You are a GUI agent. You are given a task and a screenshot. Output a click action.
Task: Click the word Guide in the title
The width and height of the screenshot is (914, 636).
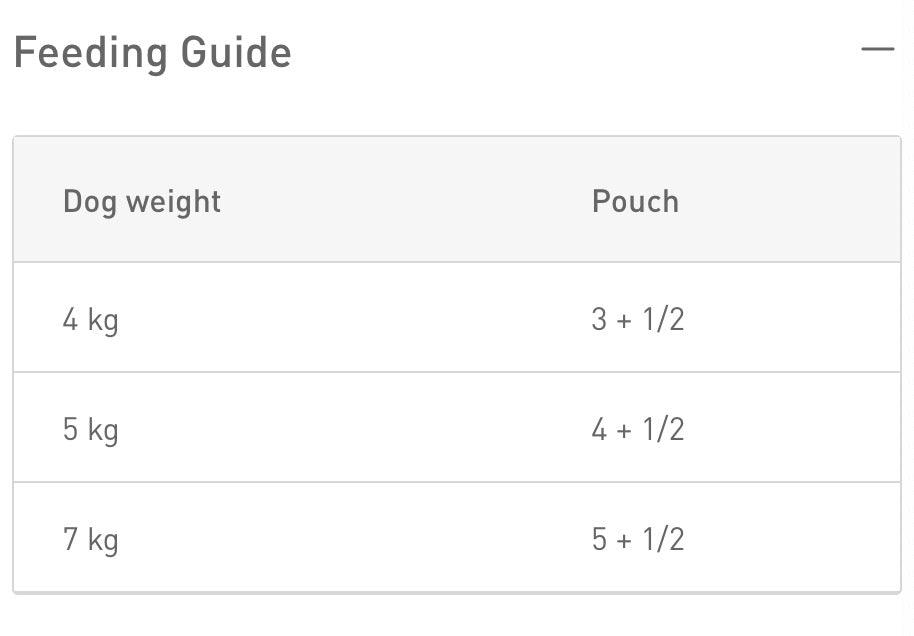(236, 52)
